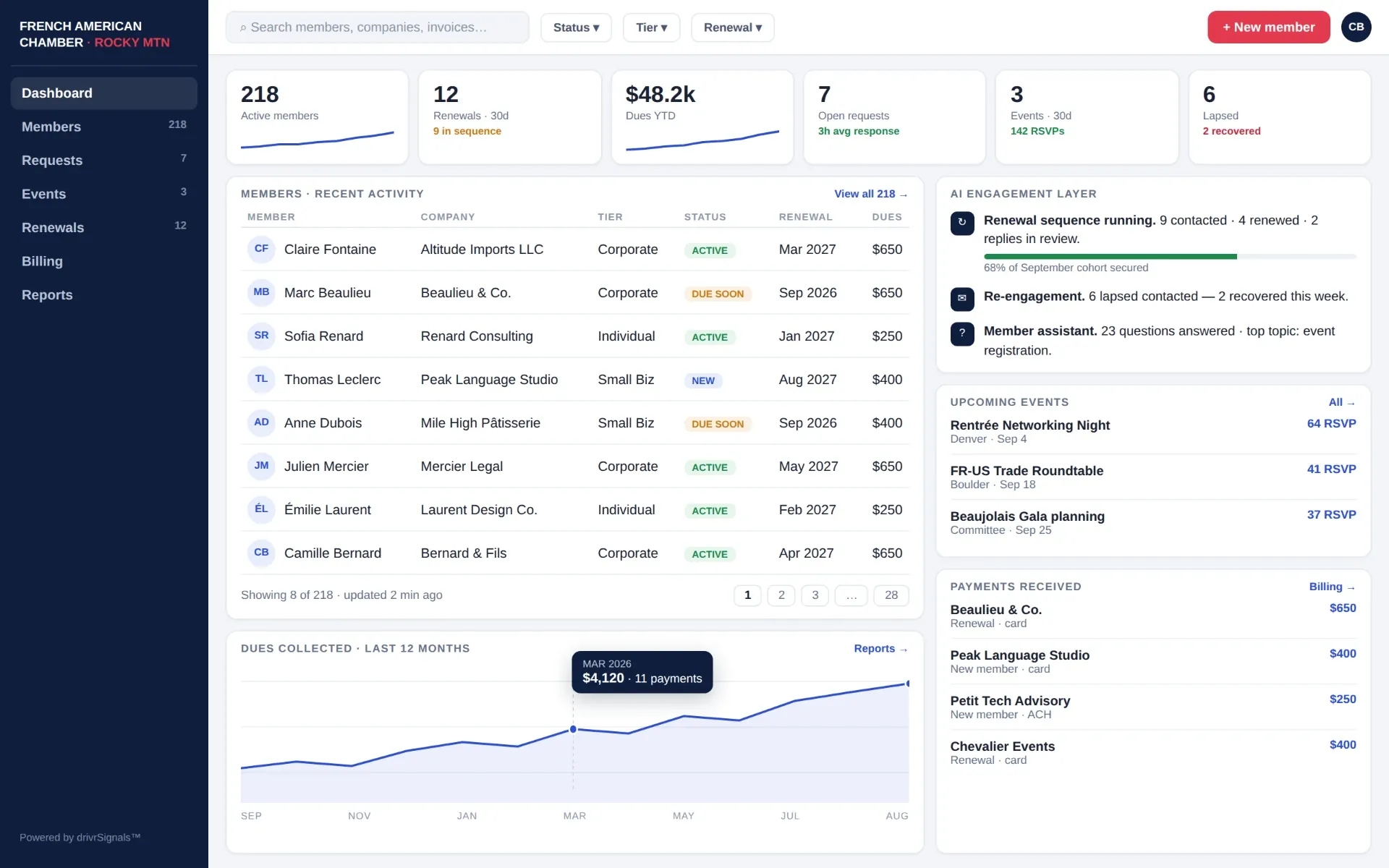This screenshot has height=868, width=1389.
Task: Click the View all 218 link
Action: tap(870, 194)
